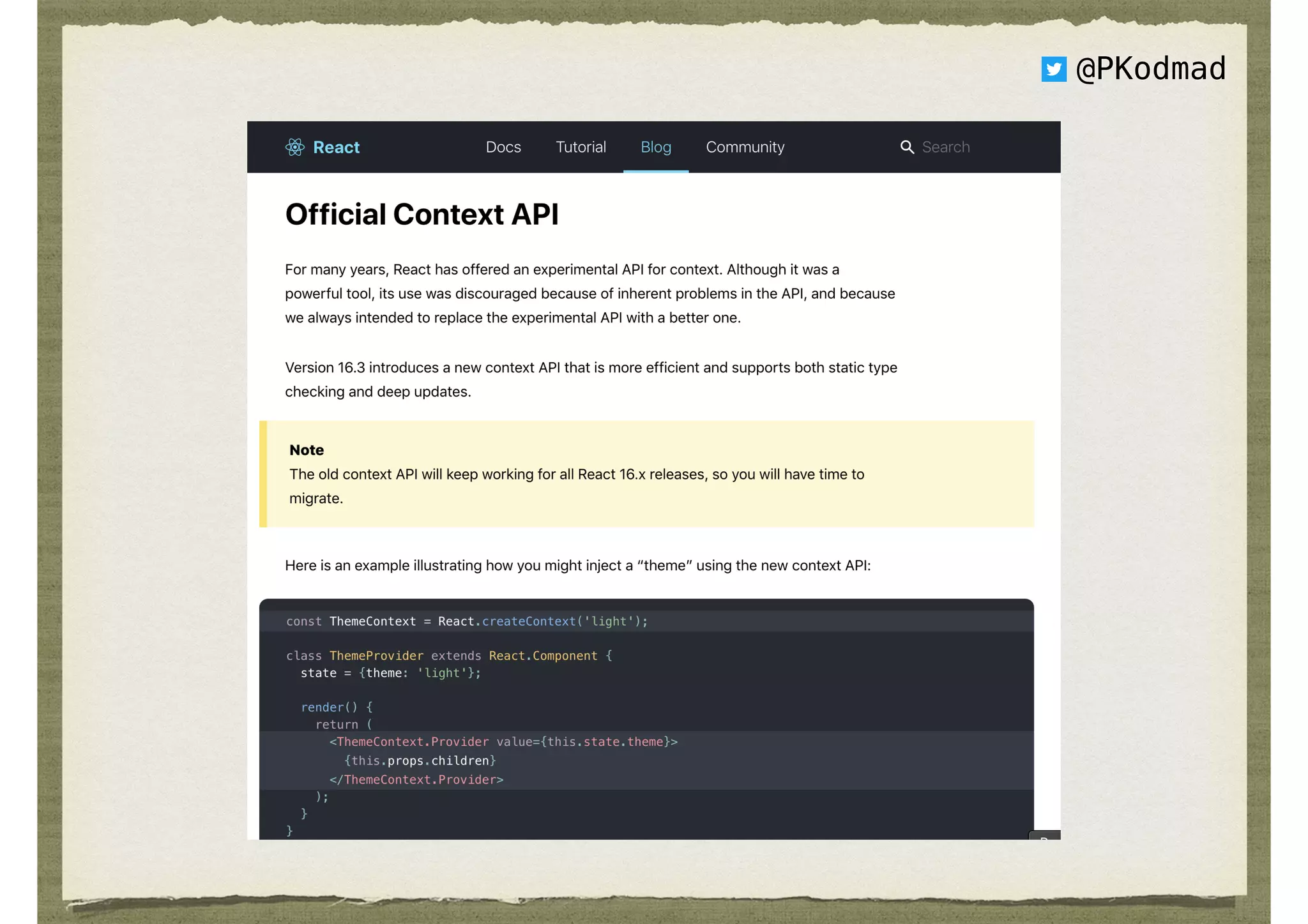The height and width of the screenshot is (924, 1308).
Task: Click the Official Context API heading
Action: [x=422, y=215]
